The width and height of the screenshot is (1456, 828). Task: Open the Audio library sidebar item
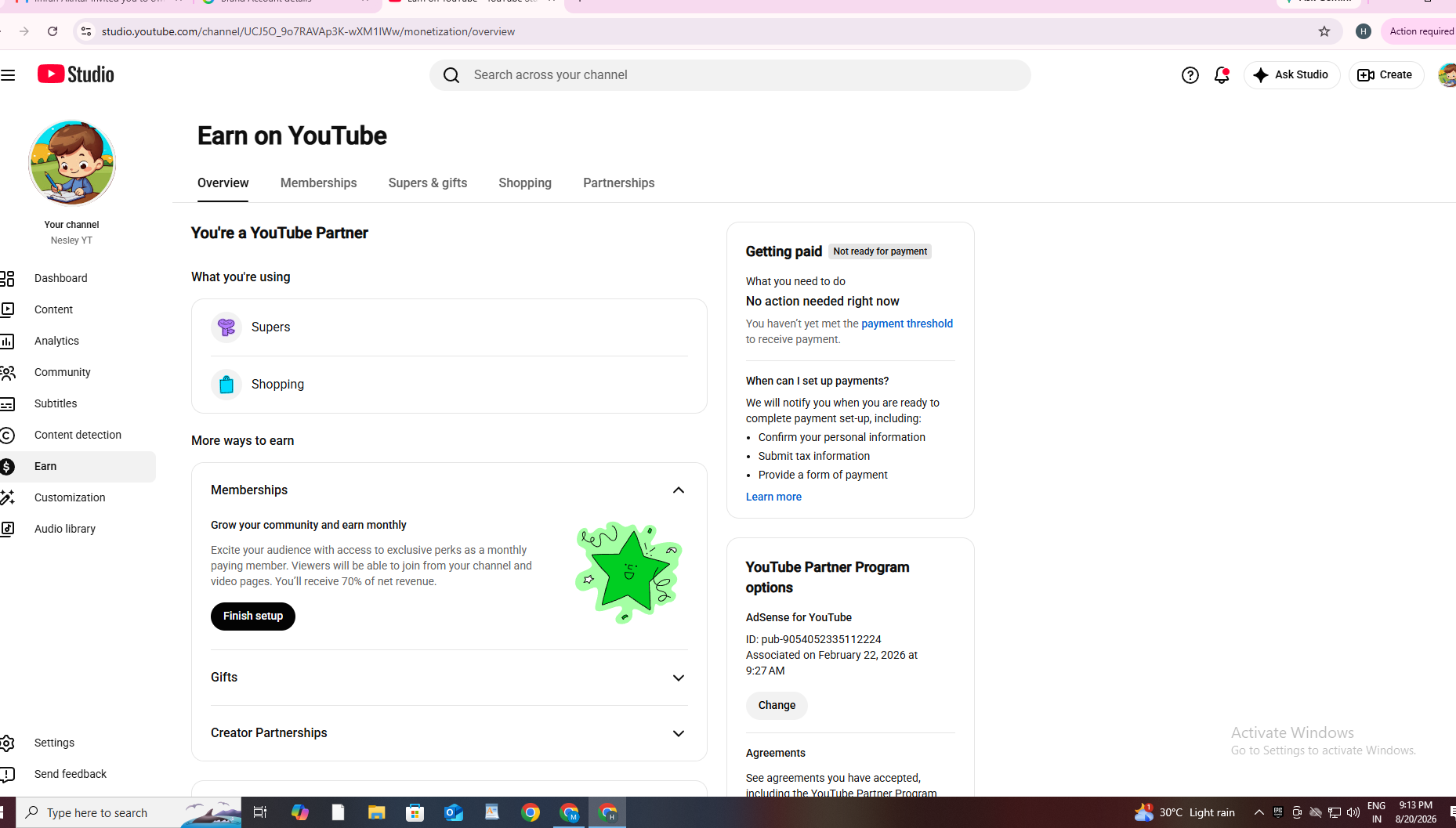tap(77, 529)
